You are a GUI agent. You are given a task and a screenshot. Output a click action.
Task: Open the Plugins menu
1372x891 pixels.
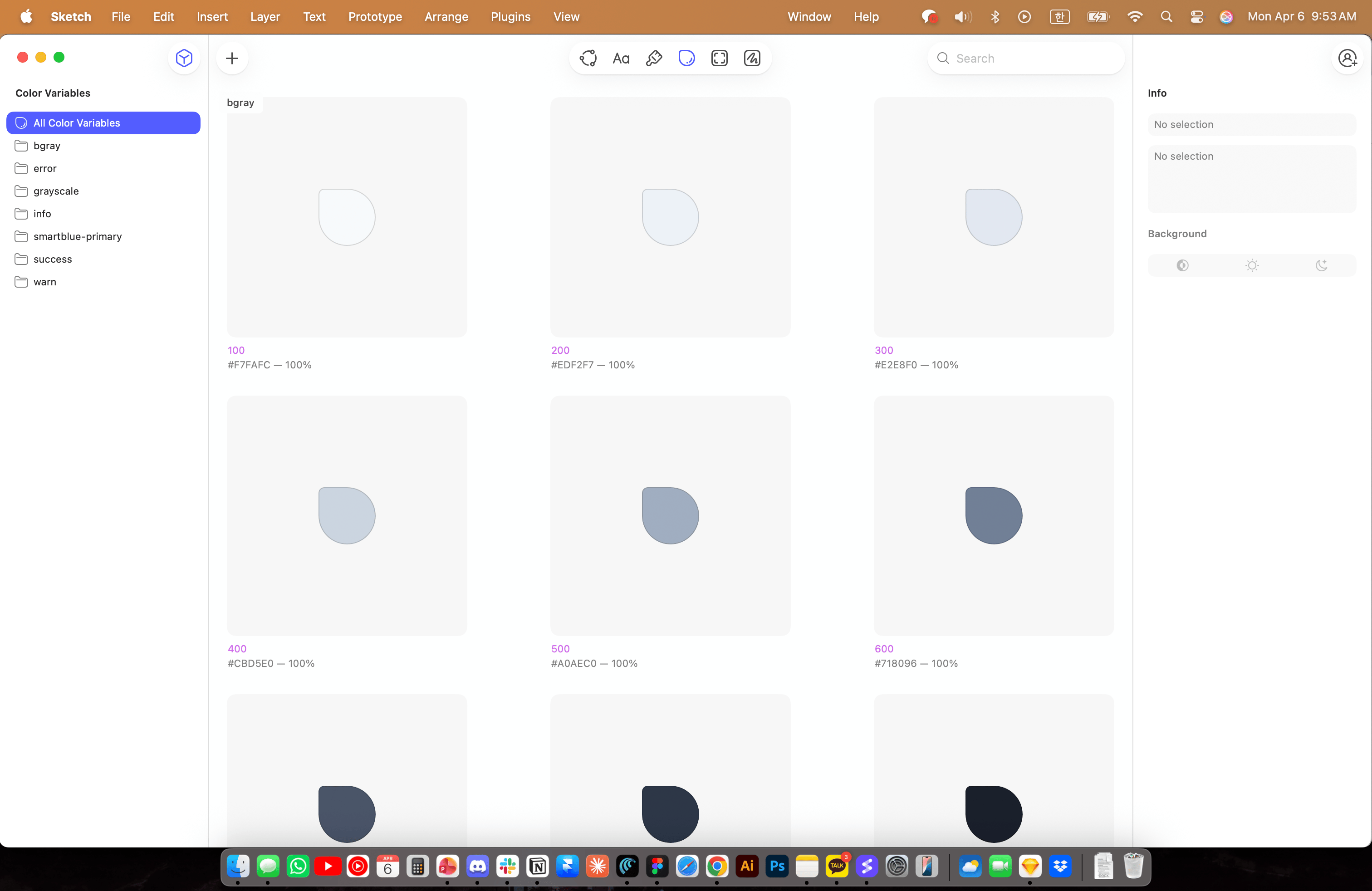coord(510,17)
